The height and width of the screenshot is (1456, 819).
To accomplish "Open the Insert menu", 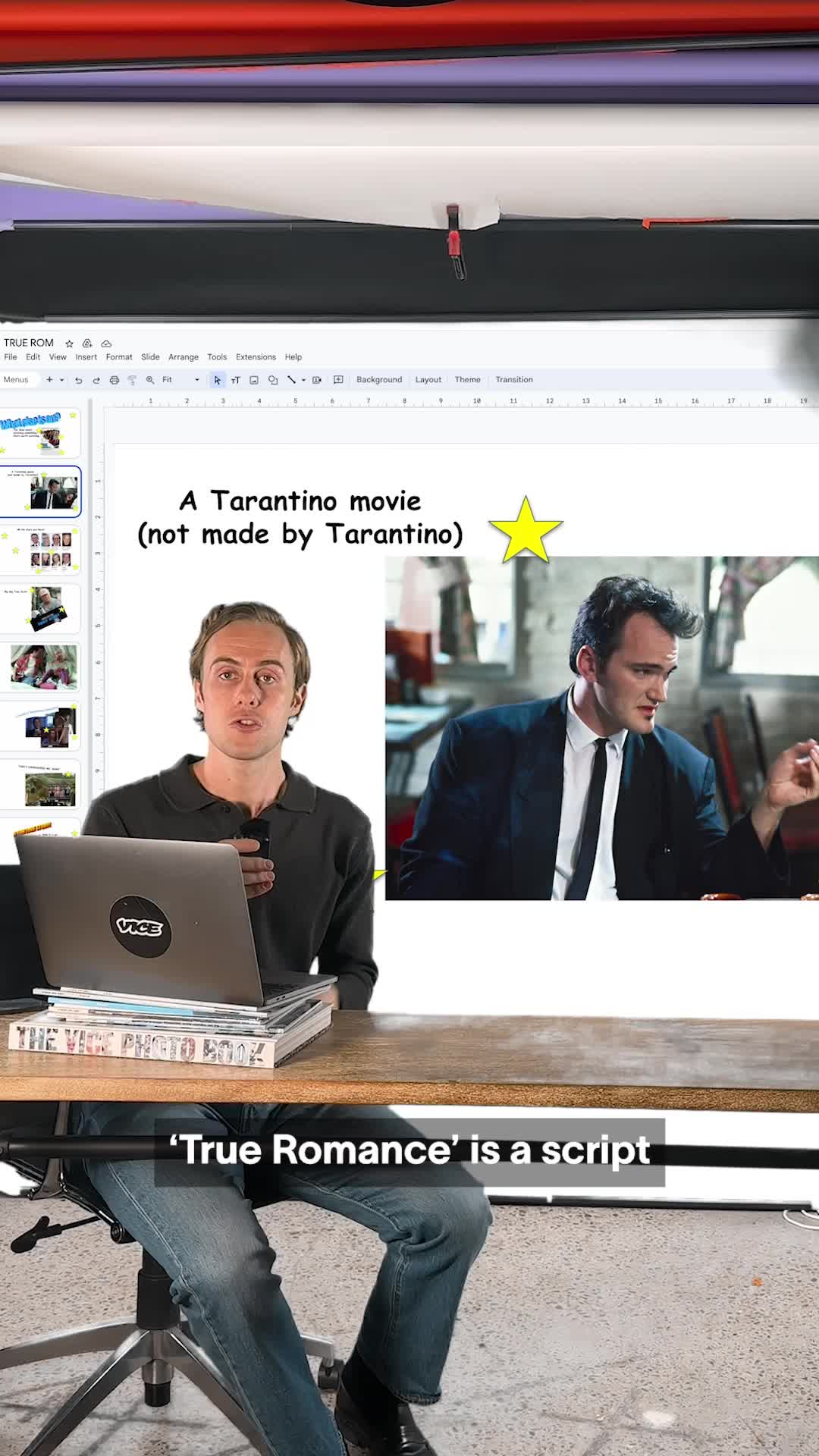I will click(86, 357).
